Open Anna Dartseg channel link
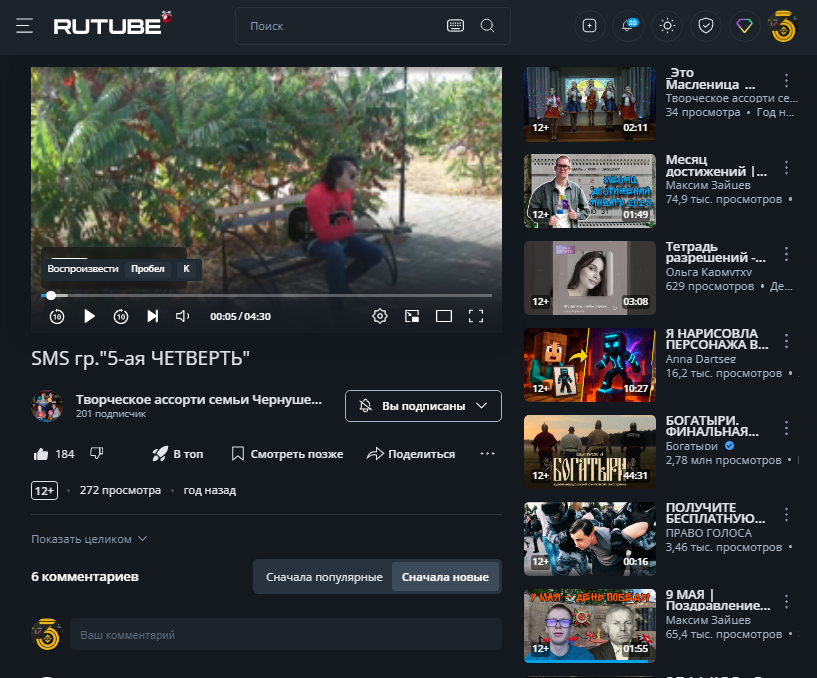817x678 pixels. pyautogui.click(x=701, y=359)
